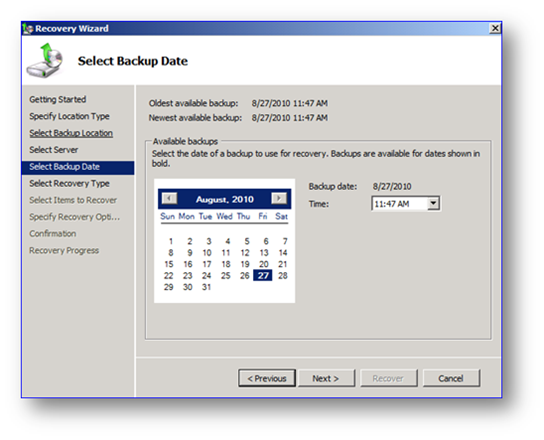Close the Recovery Wizard window

(x=495, y=28)
